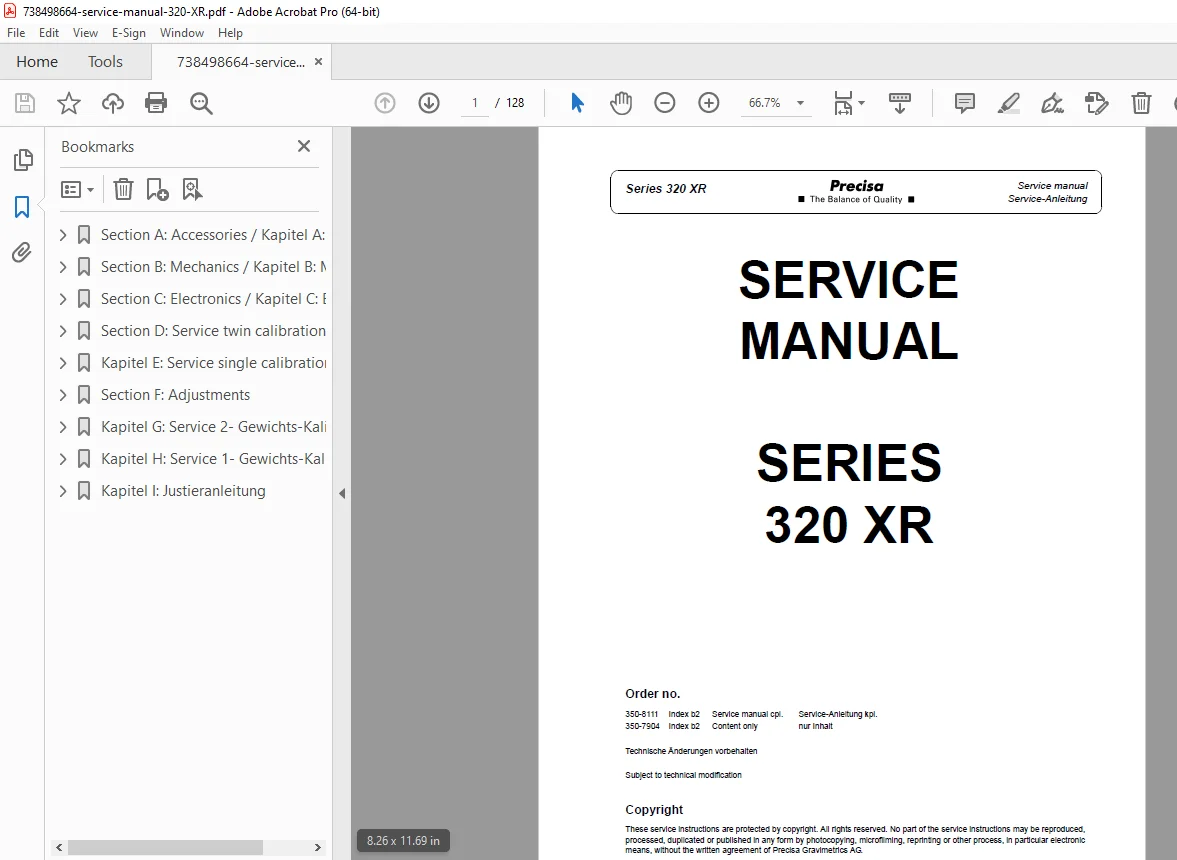Open the Find text magnifier icon

coord(201,103)
